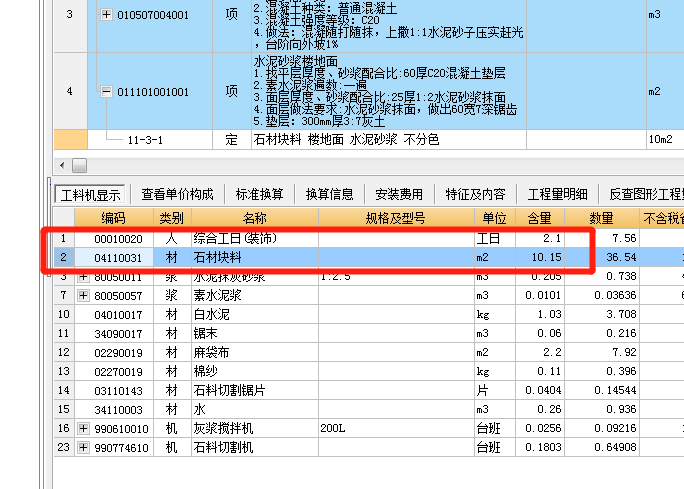Screen dimensions: 684x489
Task: Select name cell 石料切割锯片
Action: (x=255, y=390)
